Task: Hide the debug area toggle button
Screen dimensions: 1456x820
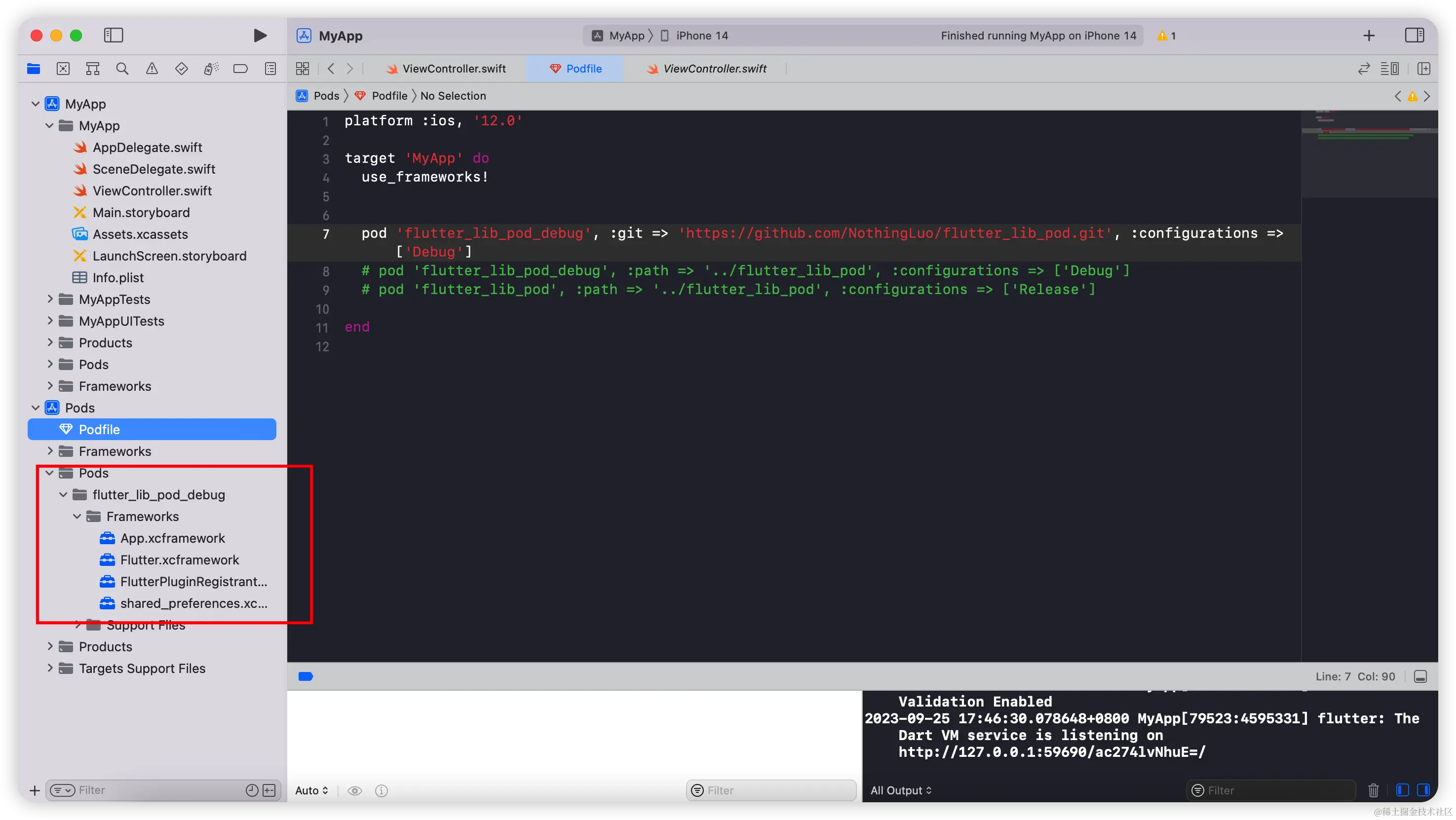Action: point(1420,676)
